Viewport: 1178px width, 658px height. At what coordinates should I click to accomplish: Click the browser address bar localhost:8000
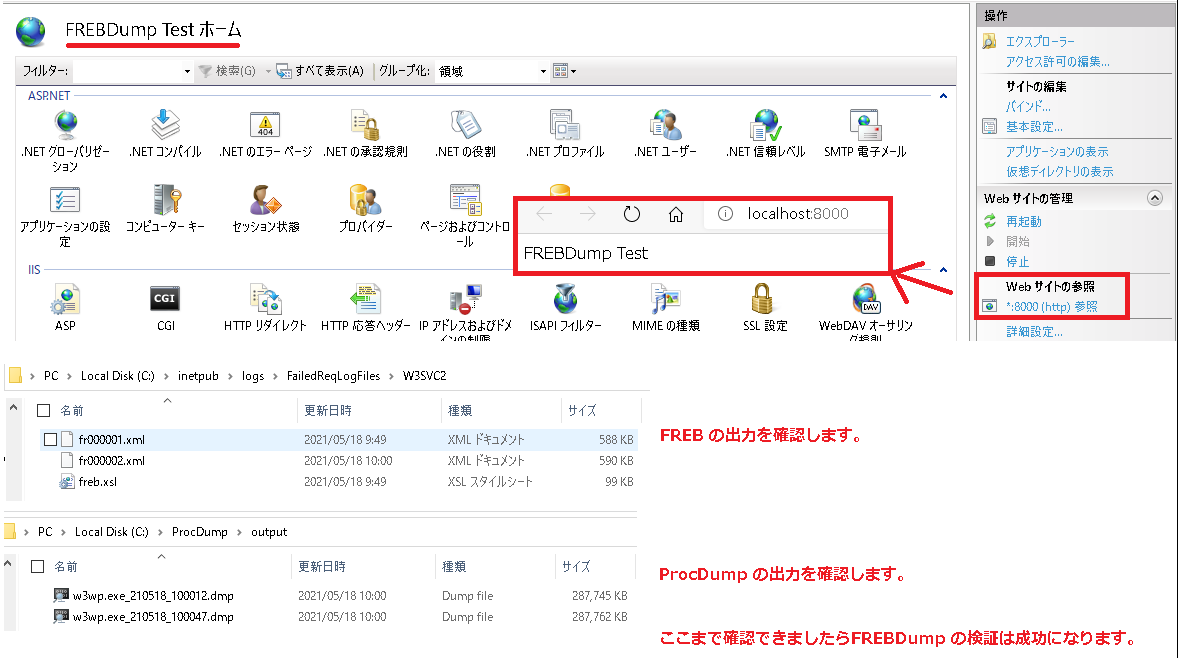coord(799,214)
